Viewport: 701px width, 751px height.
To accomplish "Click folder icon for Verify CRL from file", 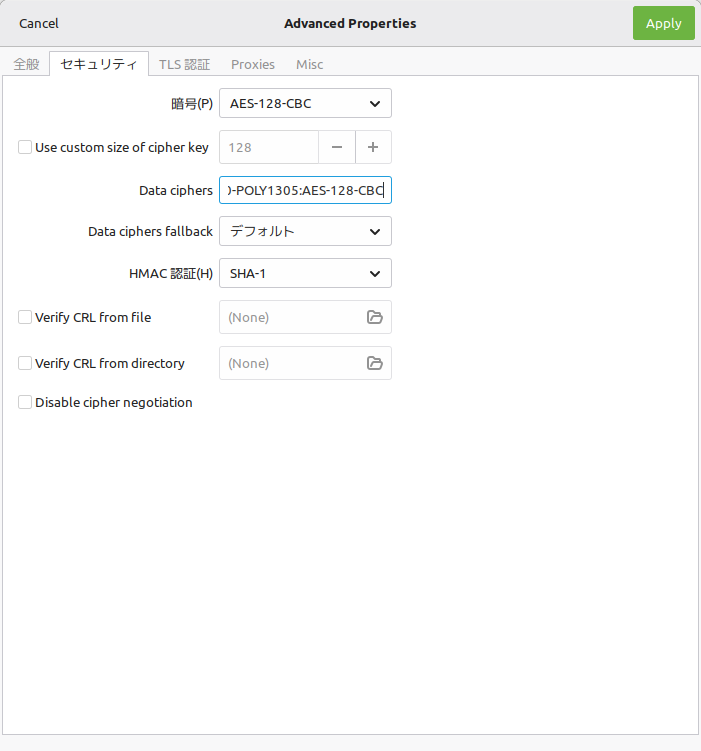I will coord(375,317).
